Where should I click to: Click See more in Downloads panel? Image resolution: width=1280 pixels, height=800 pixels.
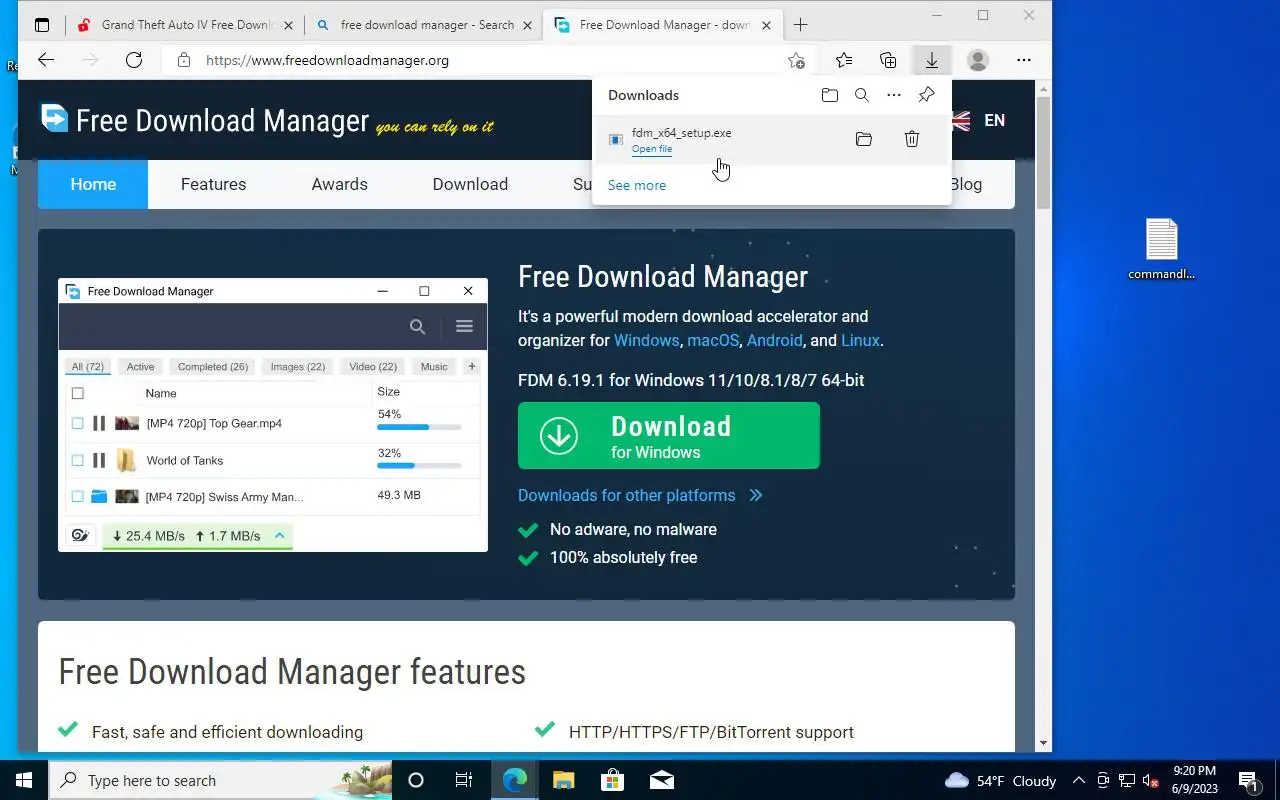[x=637, y=185]
